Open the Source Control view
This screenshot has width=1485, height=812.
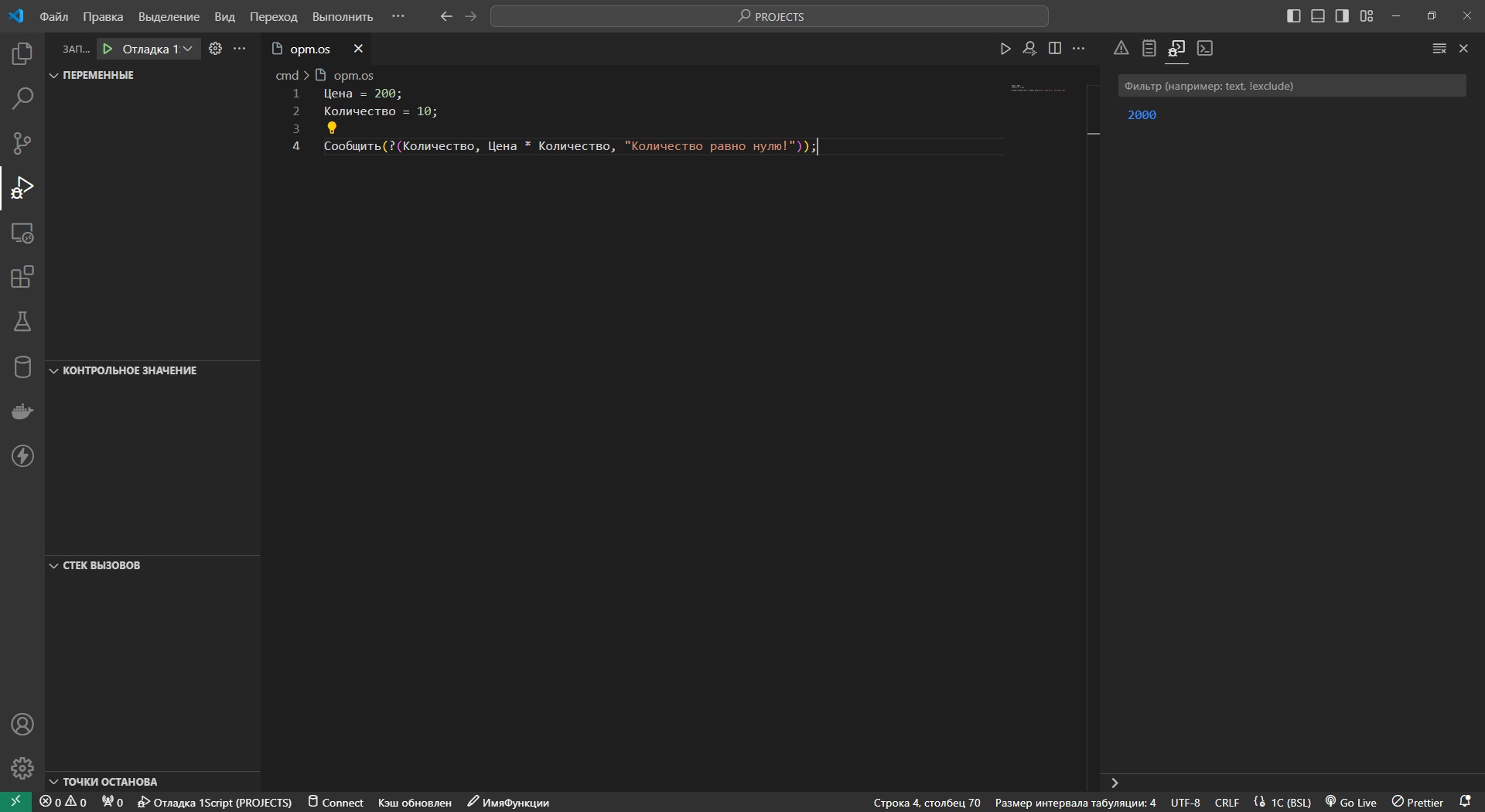[x=22, y=143]
